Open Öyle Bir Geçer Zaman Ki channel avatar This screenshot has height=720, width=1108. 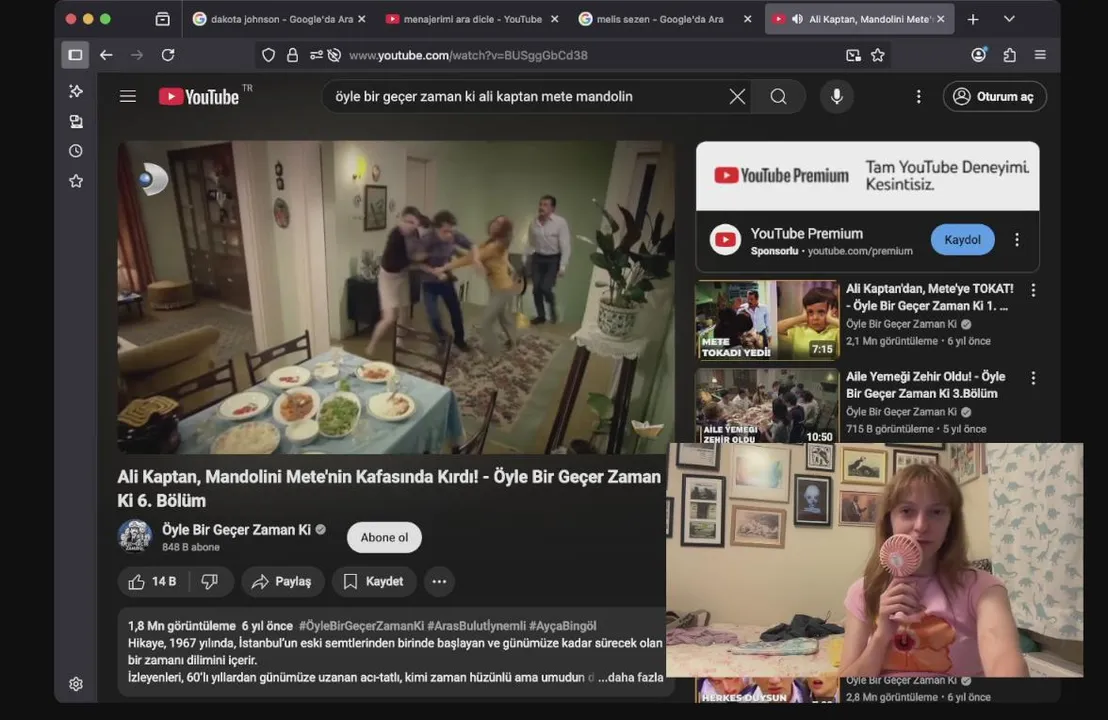pos(134,536)
